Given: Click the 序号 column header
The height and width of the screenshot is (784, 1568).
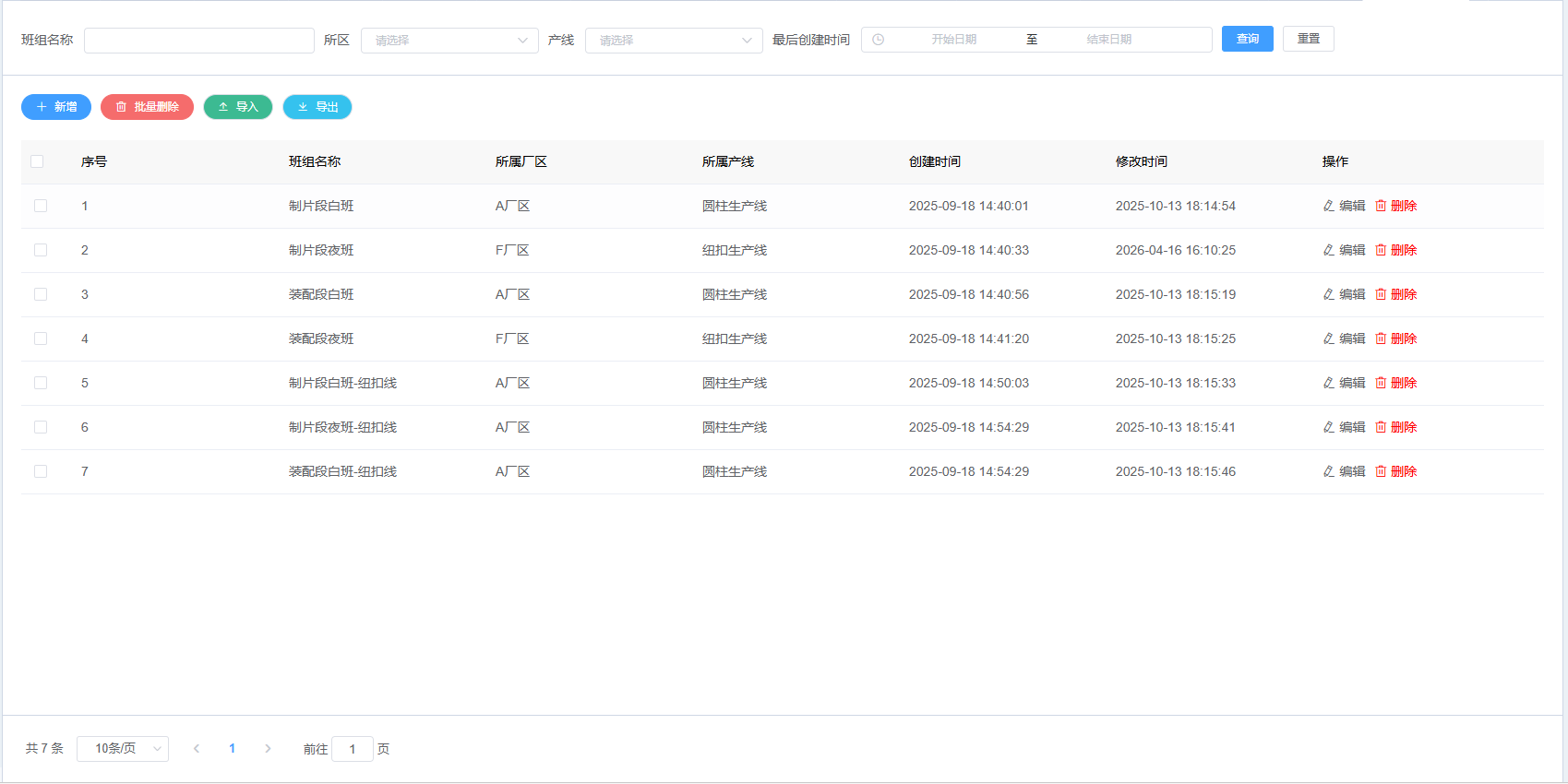Looking at the screenshot, I should pos(94,161).
